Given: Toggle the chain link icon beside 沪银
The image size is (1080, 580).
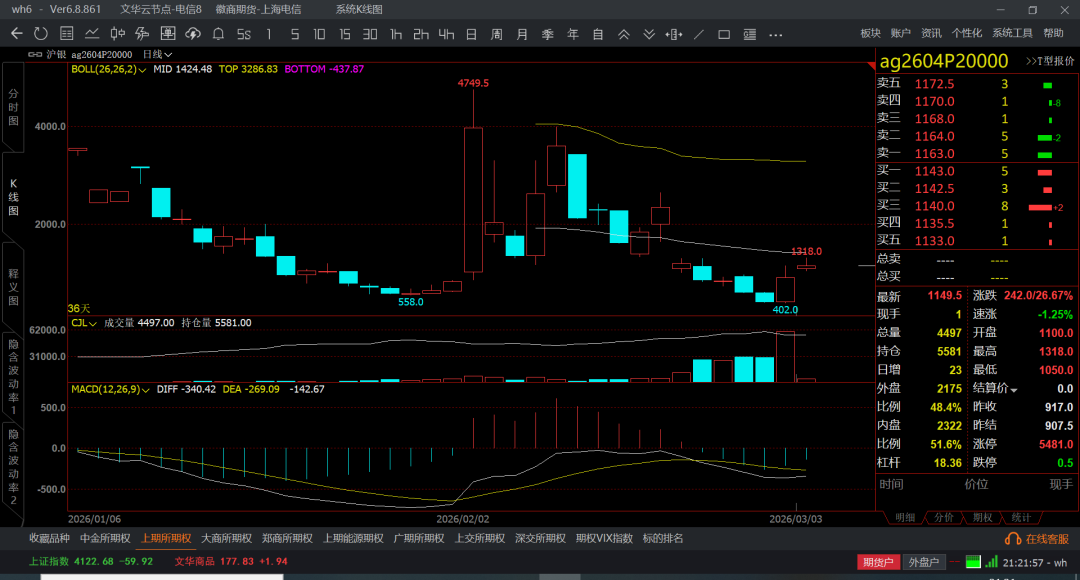Looking at the screenshot, I should 35,54.
